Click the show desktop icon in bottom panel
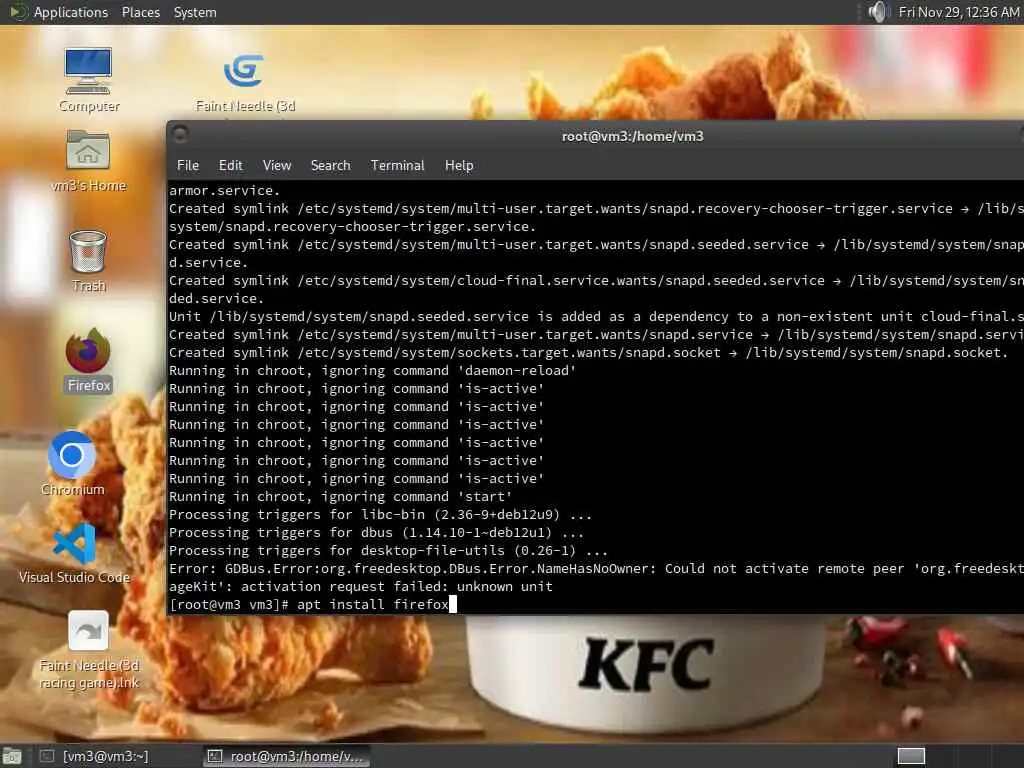 pos(12,756)
